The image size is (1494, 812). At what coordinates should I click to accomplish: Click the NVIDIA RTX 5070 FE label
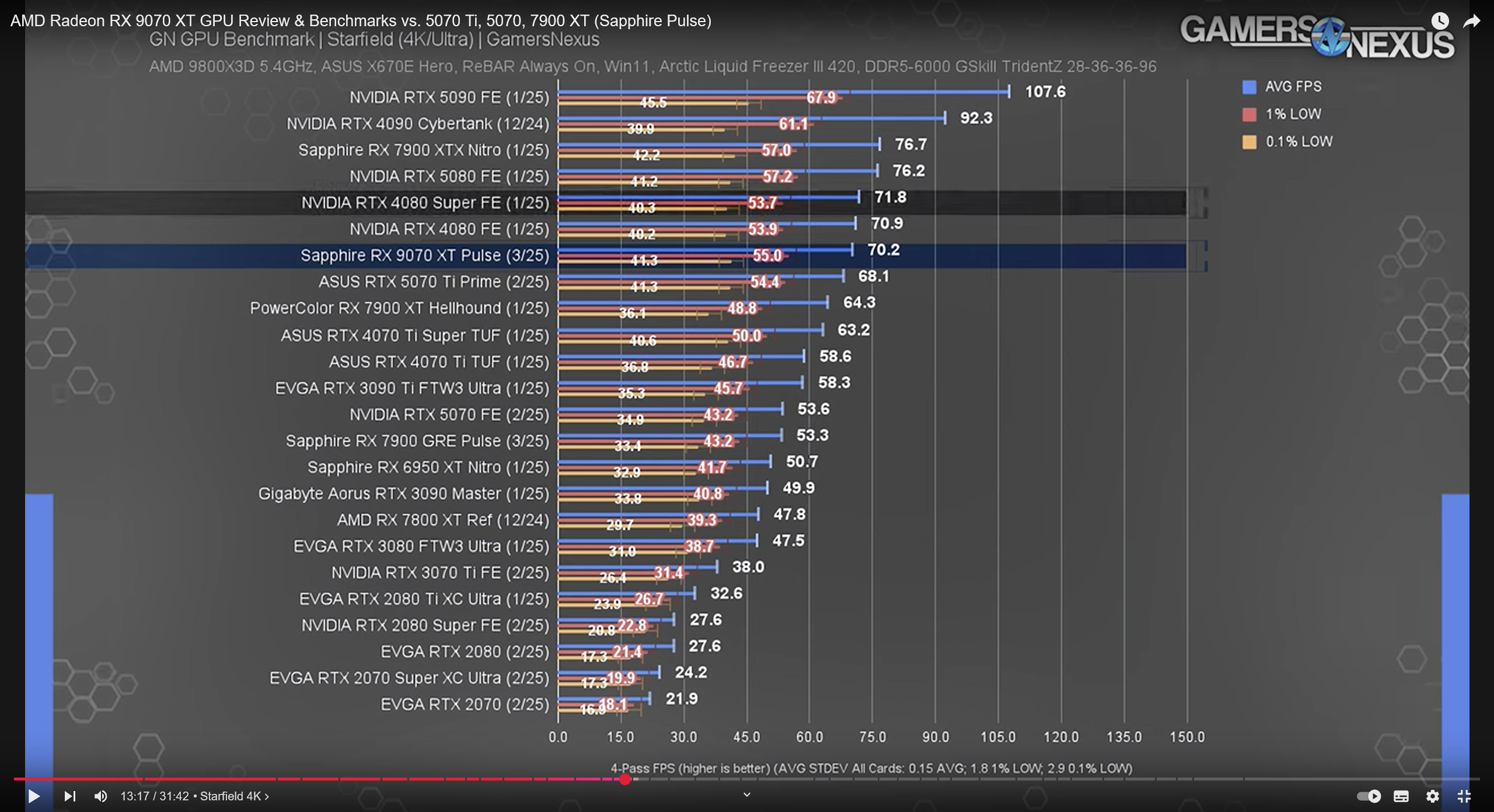pyautogui.click(x=449, y=415)
